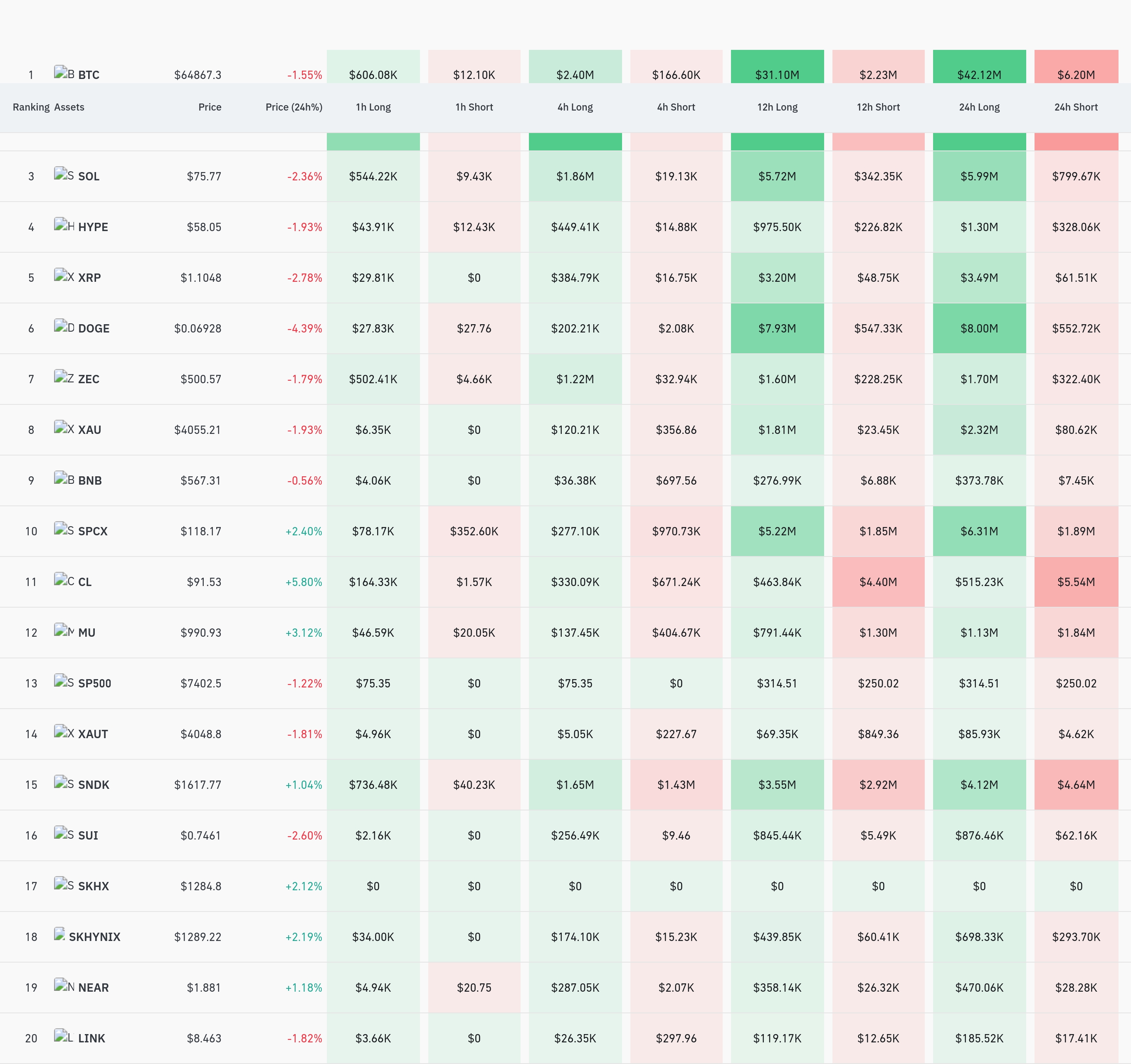Click the LINK asset icon

pyautogui.click(x=64, y=1036)
